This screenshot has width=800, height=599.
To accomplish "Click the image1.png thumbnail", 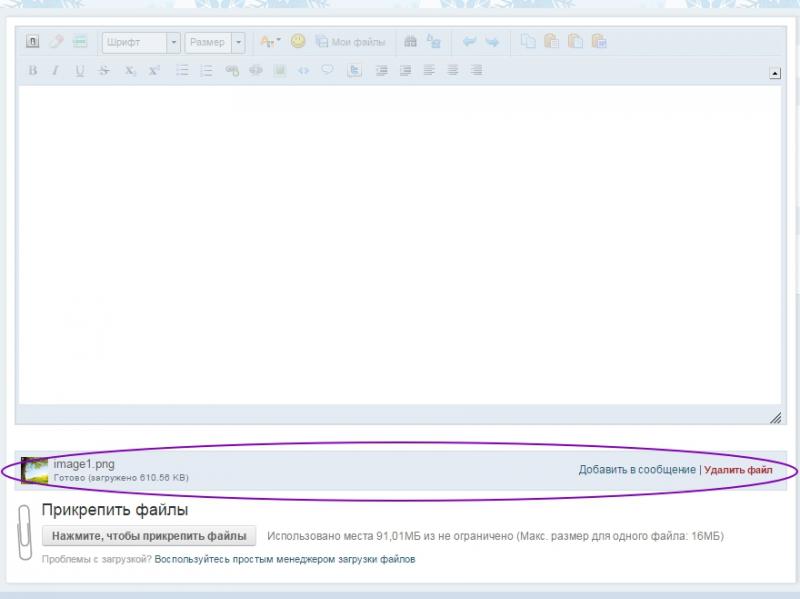I will coord(35,470).
